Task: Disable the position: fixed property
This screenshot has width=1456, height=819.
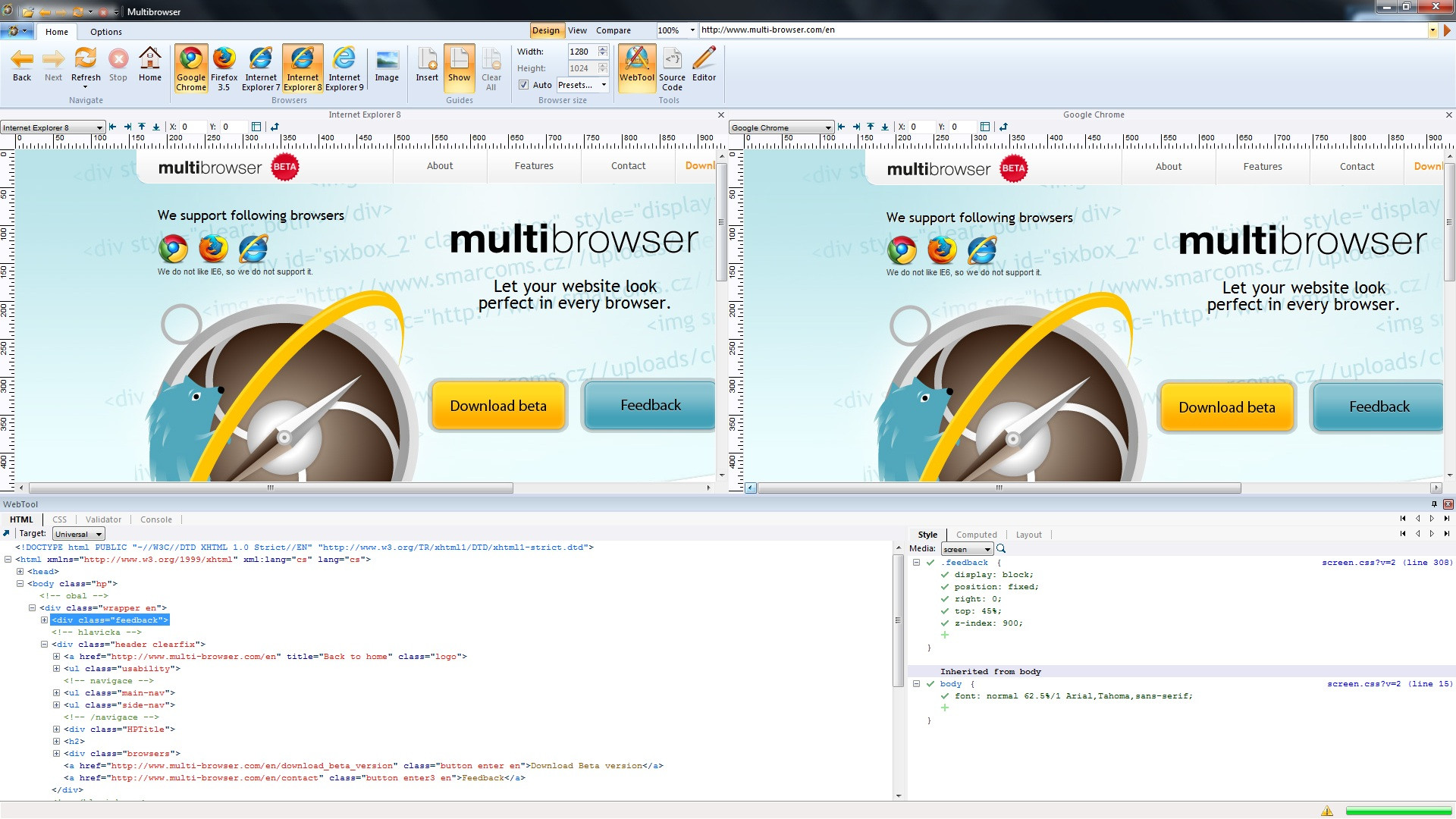Action: [945, 586]
